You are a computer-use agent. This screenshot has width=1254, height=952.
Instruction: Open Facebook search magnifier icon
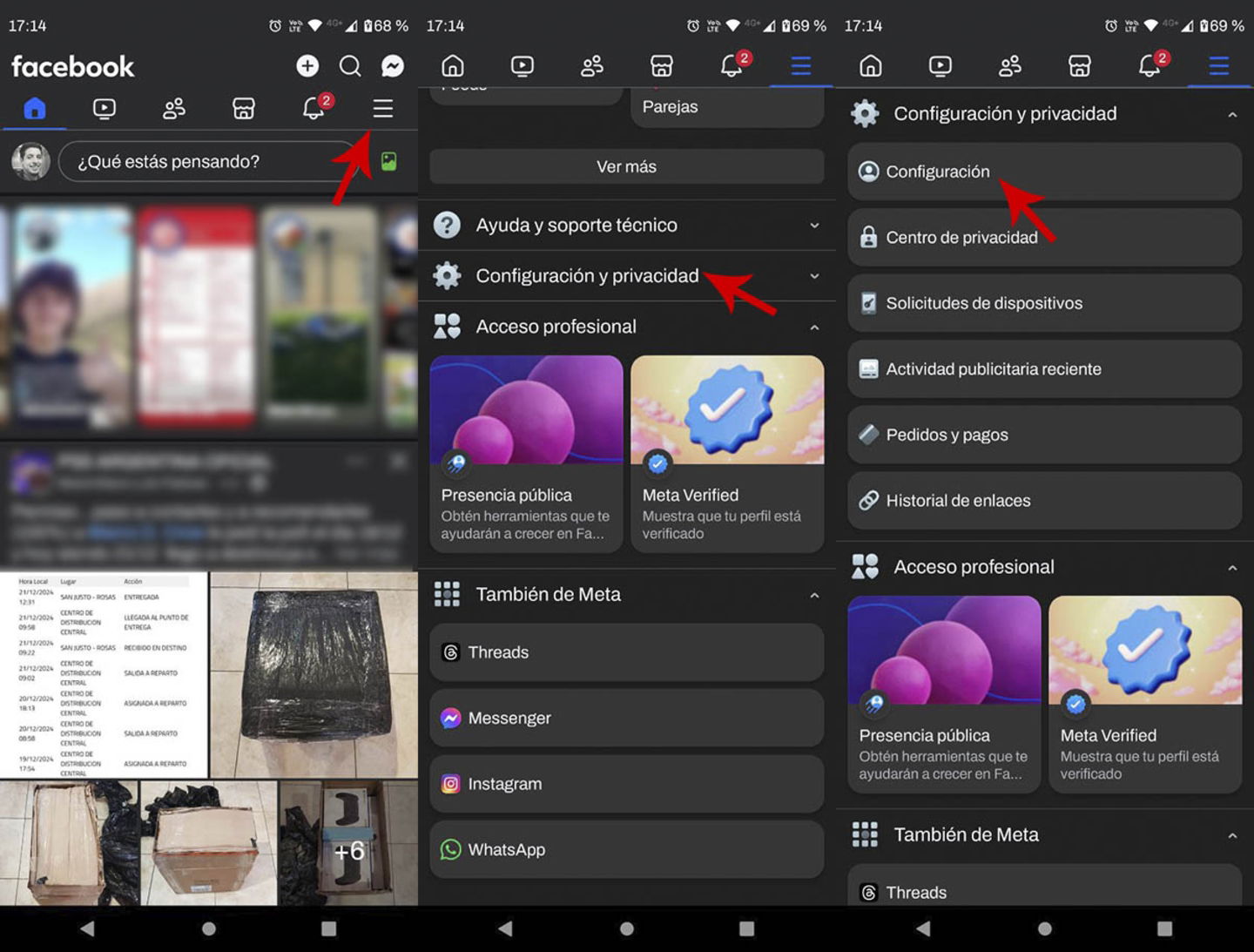pos(350,66)
